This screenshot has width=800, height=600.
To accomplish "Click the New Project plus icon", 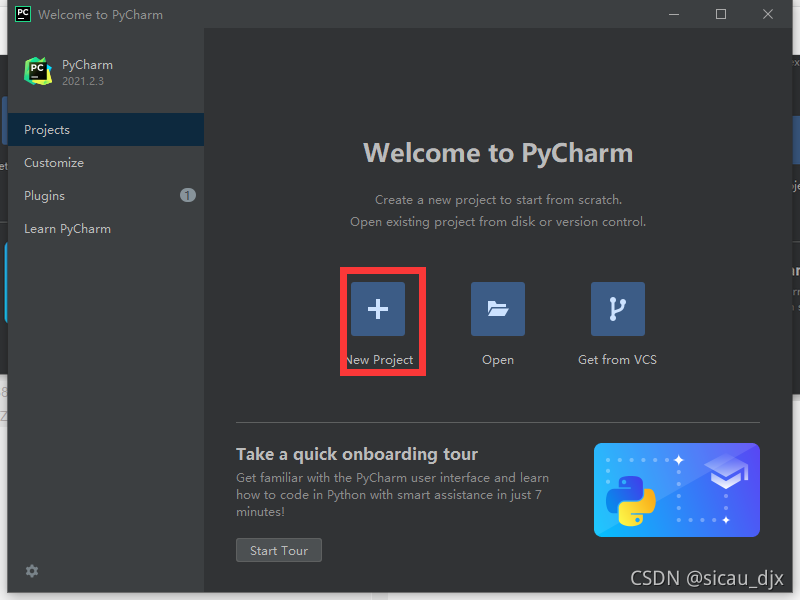I will 378,309.
